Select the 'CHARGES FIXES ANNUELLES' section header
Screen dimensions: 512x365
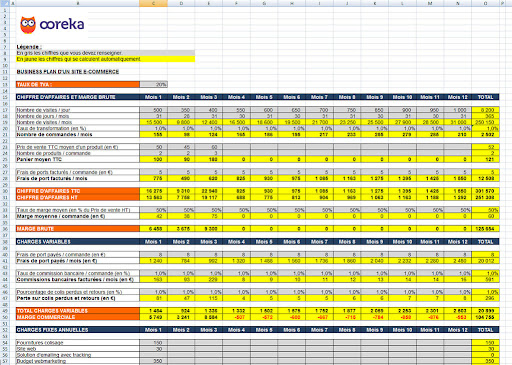[78, 330]
